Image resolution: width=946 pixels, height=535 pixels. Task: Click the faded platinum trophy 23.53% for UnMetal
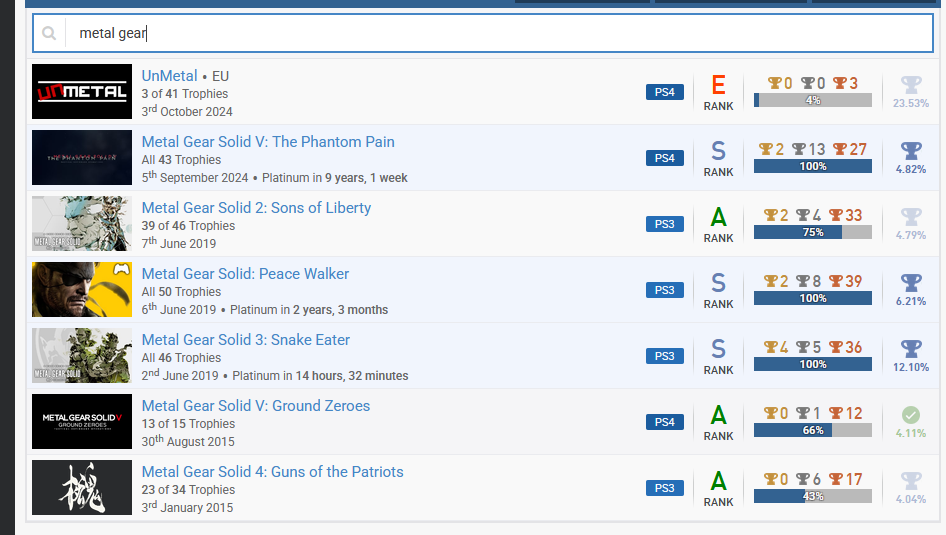point(911,85)
